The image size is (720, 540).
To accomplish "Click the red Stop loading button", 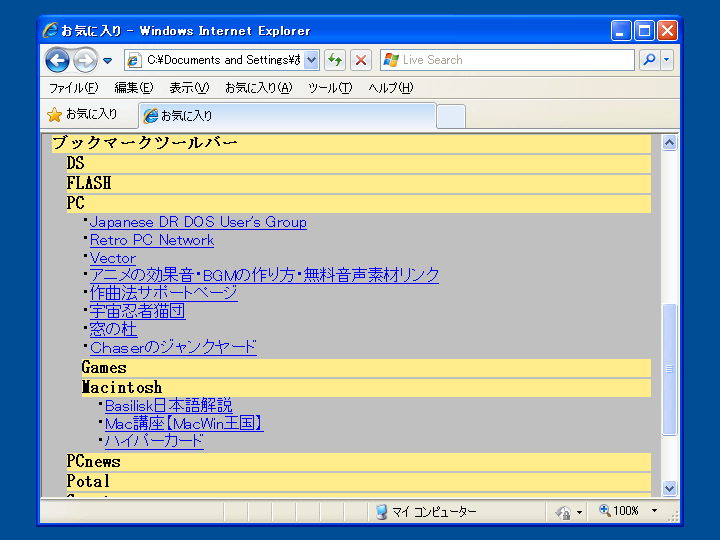I will pos(361,60).
